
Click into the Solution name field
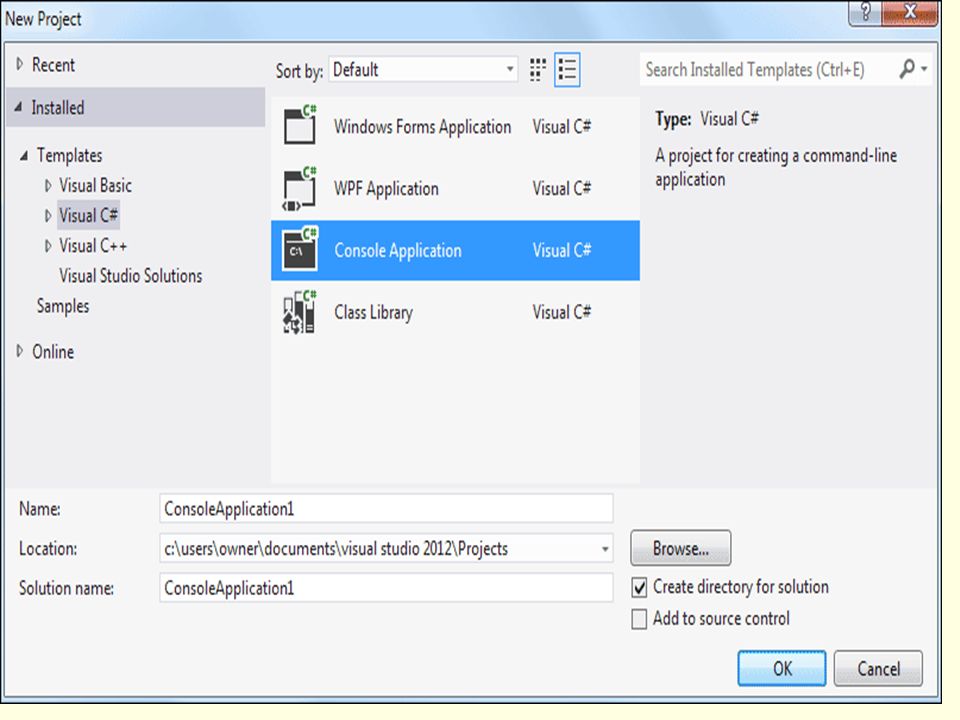click(x=386, y=588)
